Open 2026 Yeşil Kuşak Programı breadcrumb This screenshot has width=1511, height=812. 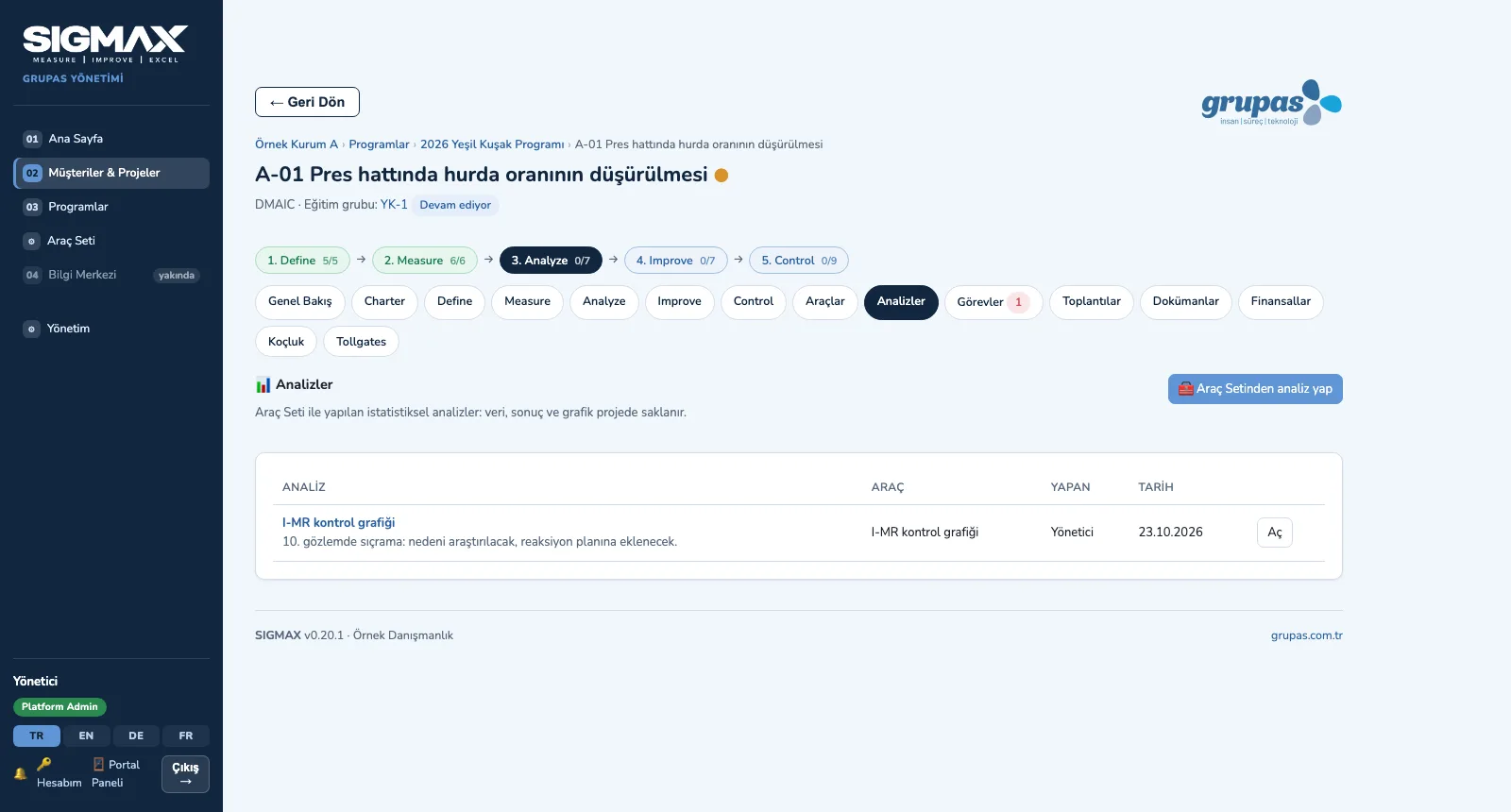(492, 144)
